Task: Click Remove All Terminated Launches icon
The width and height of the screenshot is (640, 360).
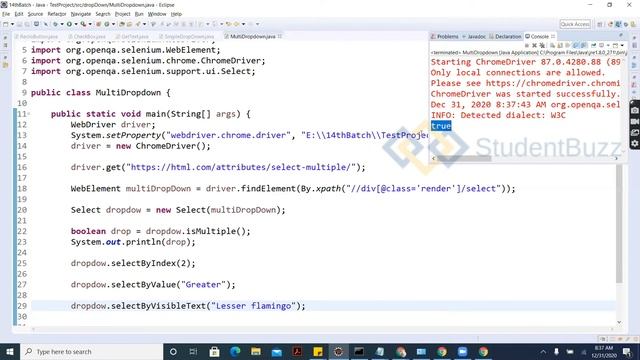Action: coord(542,45)
